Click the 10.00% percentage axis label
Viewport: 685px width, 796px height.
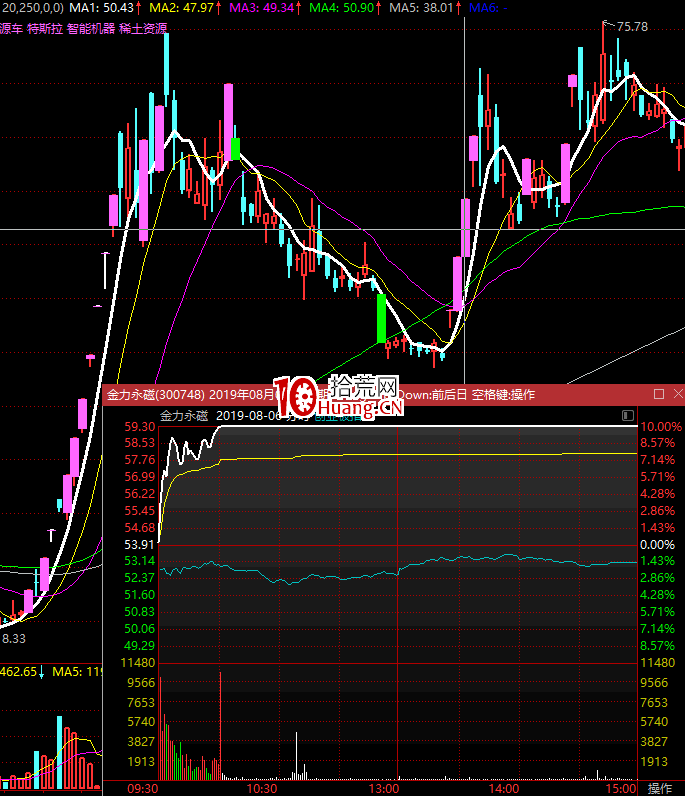click(661, 426)
